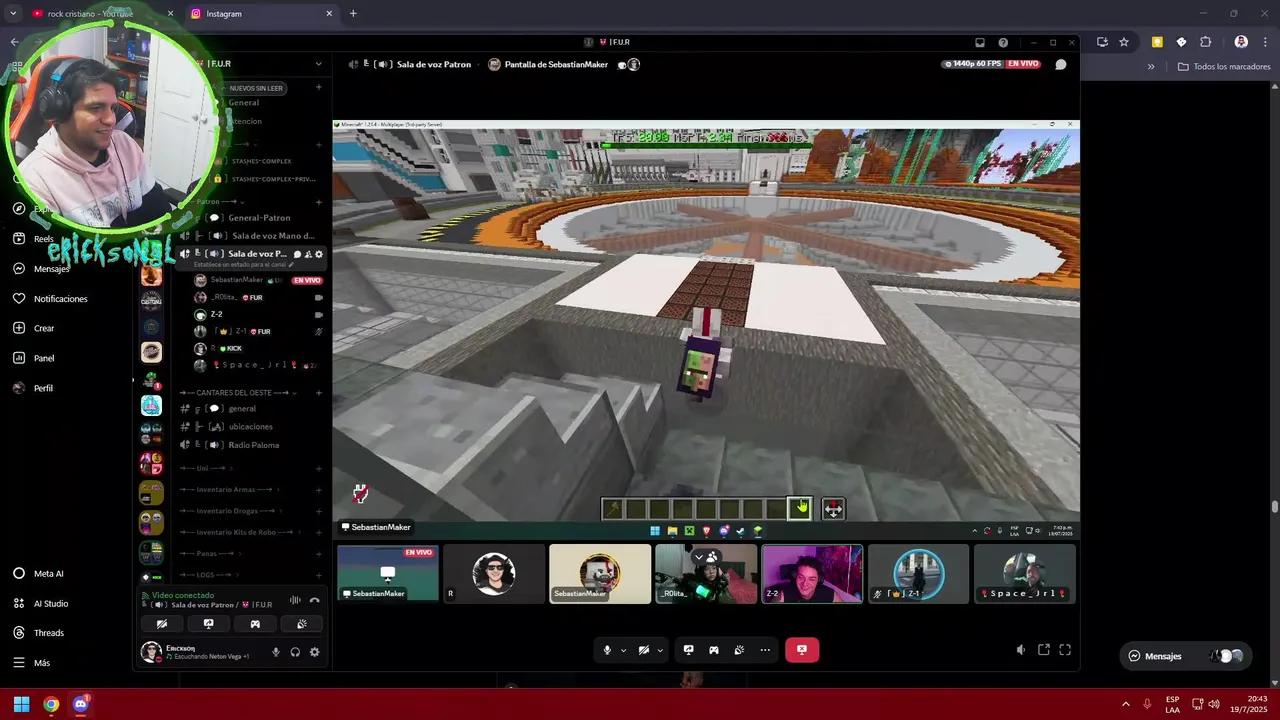Enter full screen for the stream
Screen dimensions: 1280x720
pyautogui.click(x=1065, y=650)
